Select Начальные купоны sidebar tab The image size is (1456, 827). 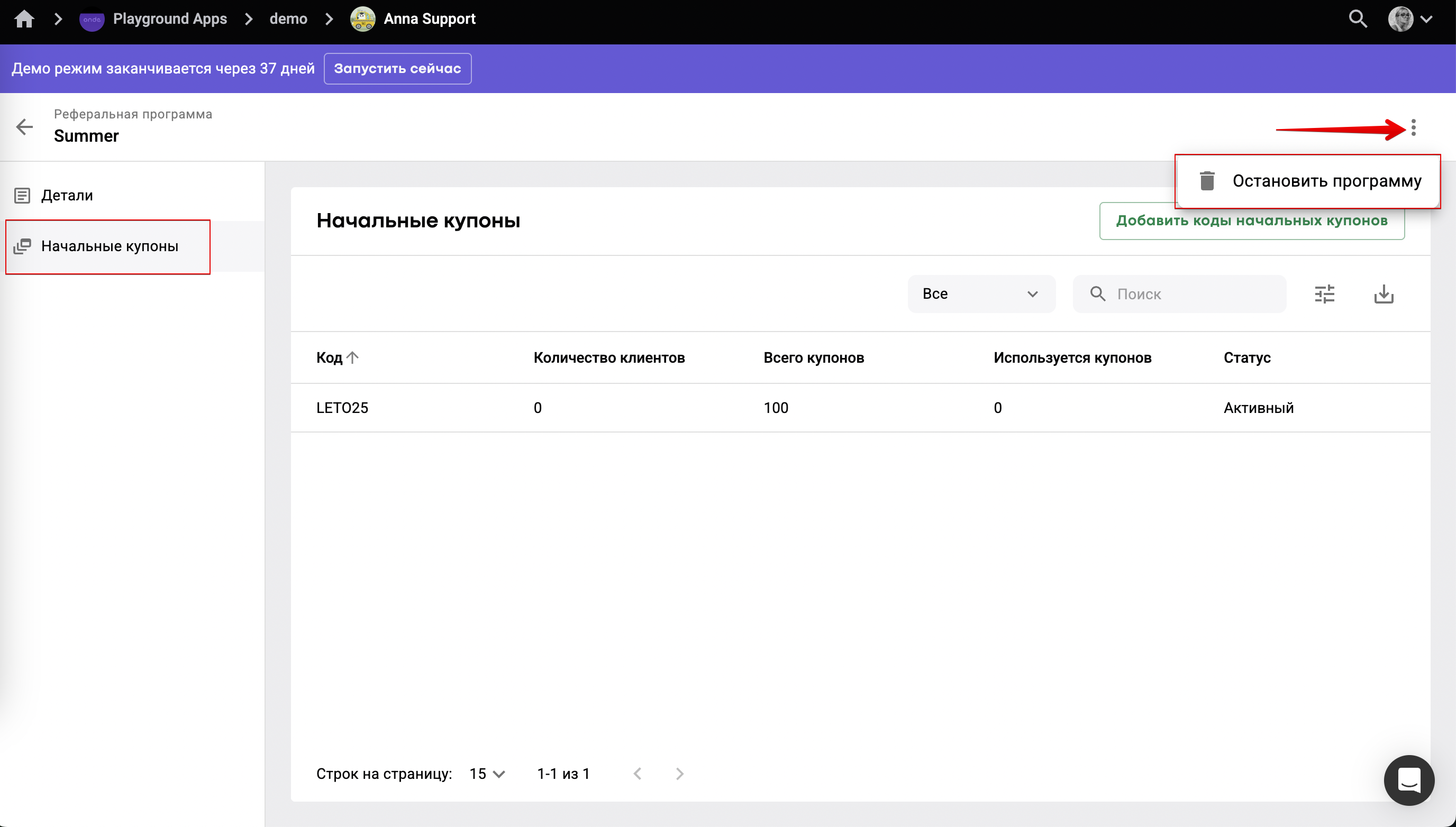(109, 246)
